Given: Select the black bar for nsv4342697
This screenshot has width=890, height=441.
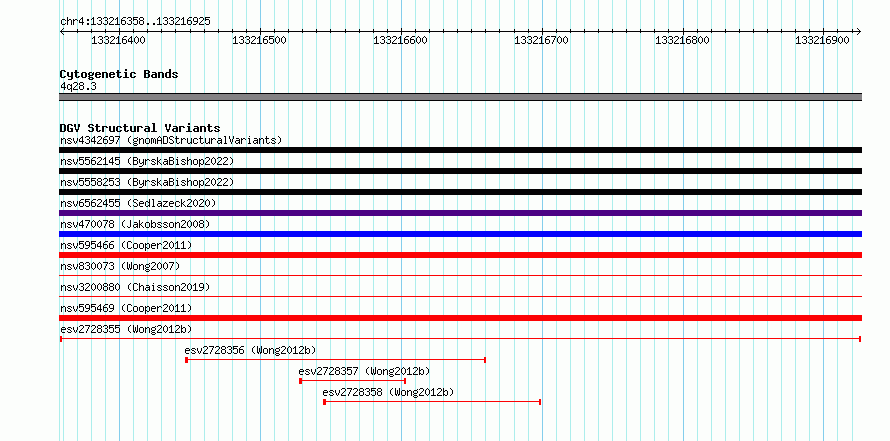Looking at the screenshot, I should click(460, 150).
